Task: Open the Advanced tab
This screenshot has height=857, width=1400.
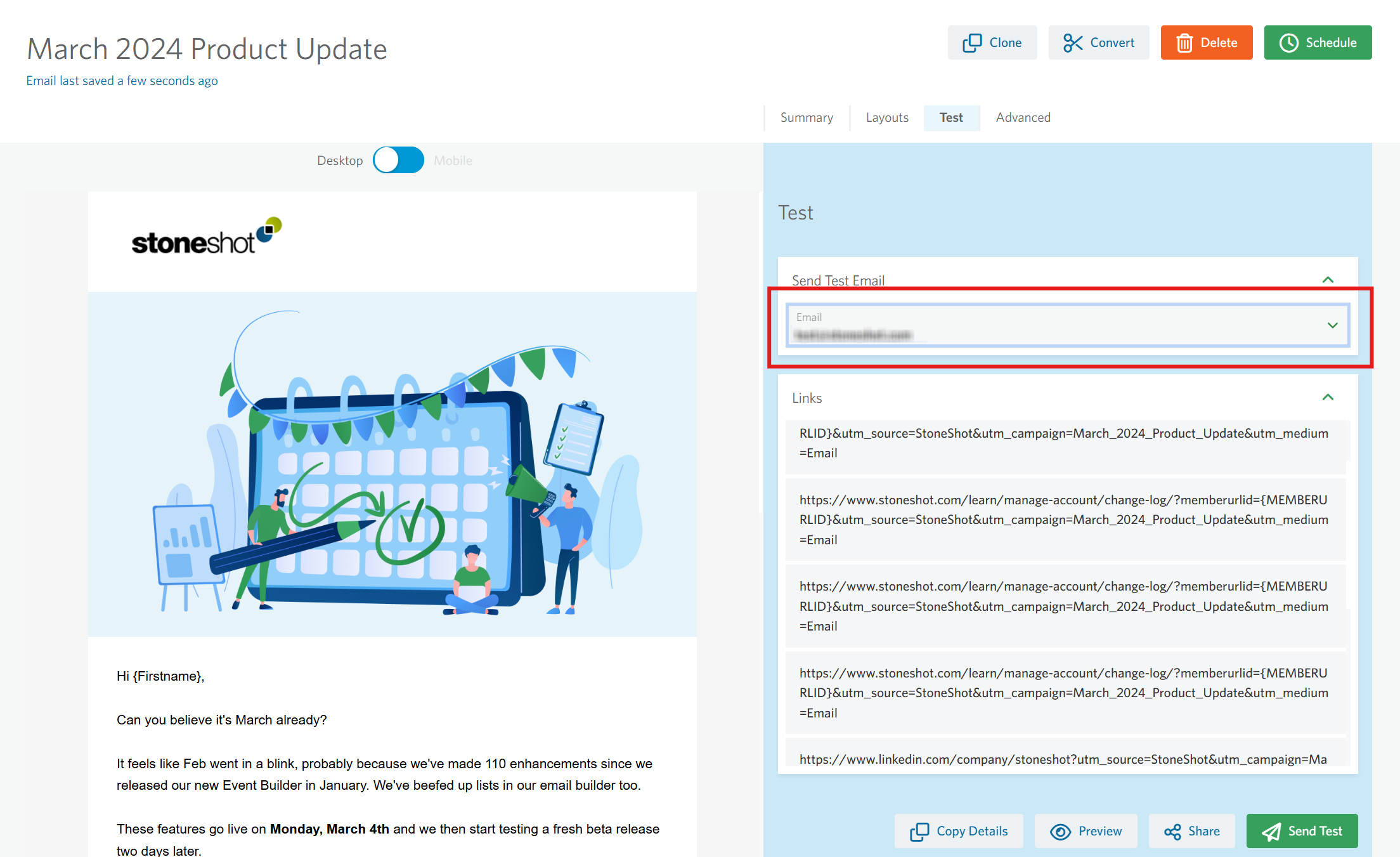Action: click(1023, 117)
